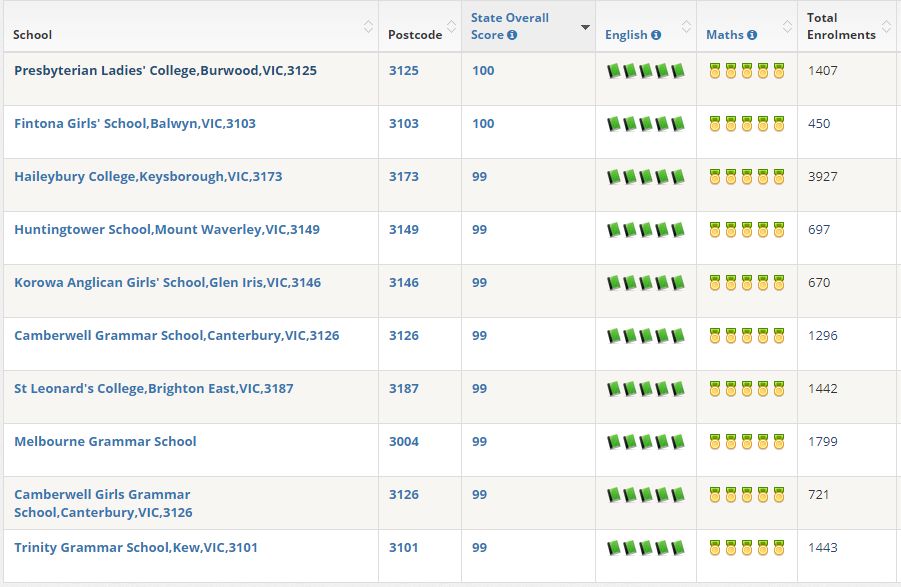Click Maths medal rating for Trinity Grammar
This screenshot has width=901, height=587.
click(746, 547)
